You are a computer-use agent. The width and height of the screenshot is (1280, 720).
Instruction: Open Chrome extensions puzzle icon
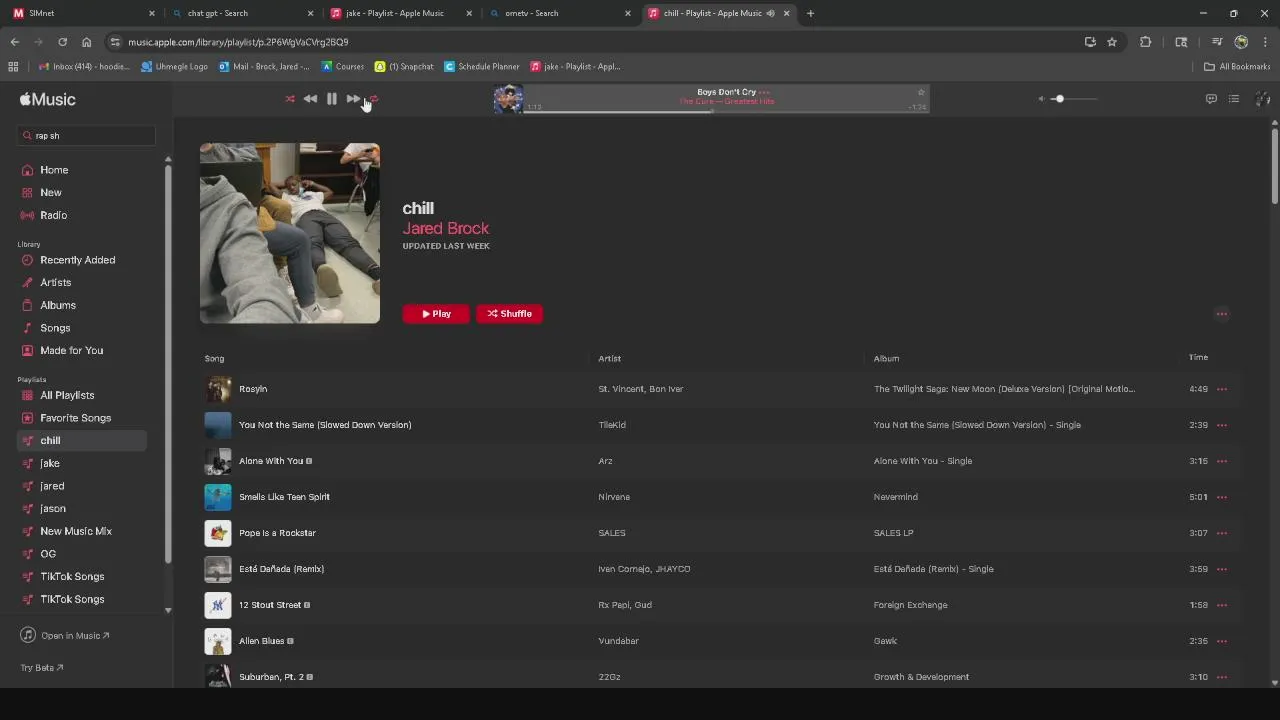pyautogui.click(x=1146, y=42)
